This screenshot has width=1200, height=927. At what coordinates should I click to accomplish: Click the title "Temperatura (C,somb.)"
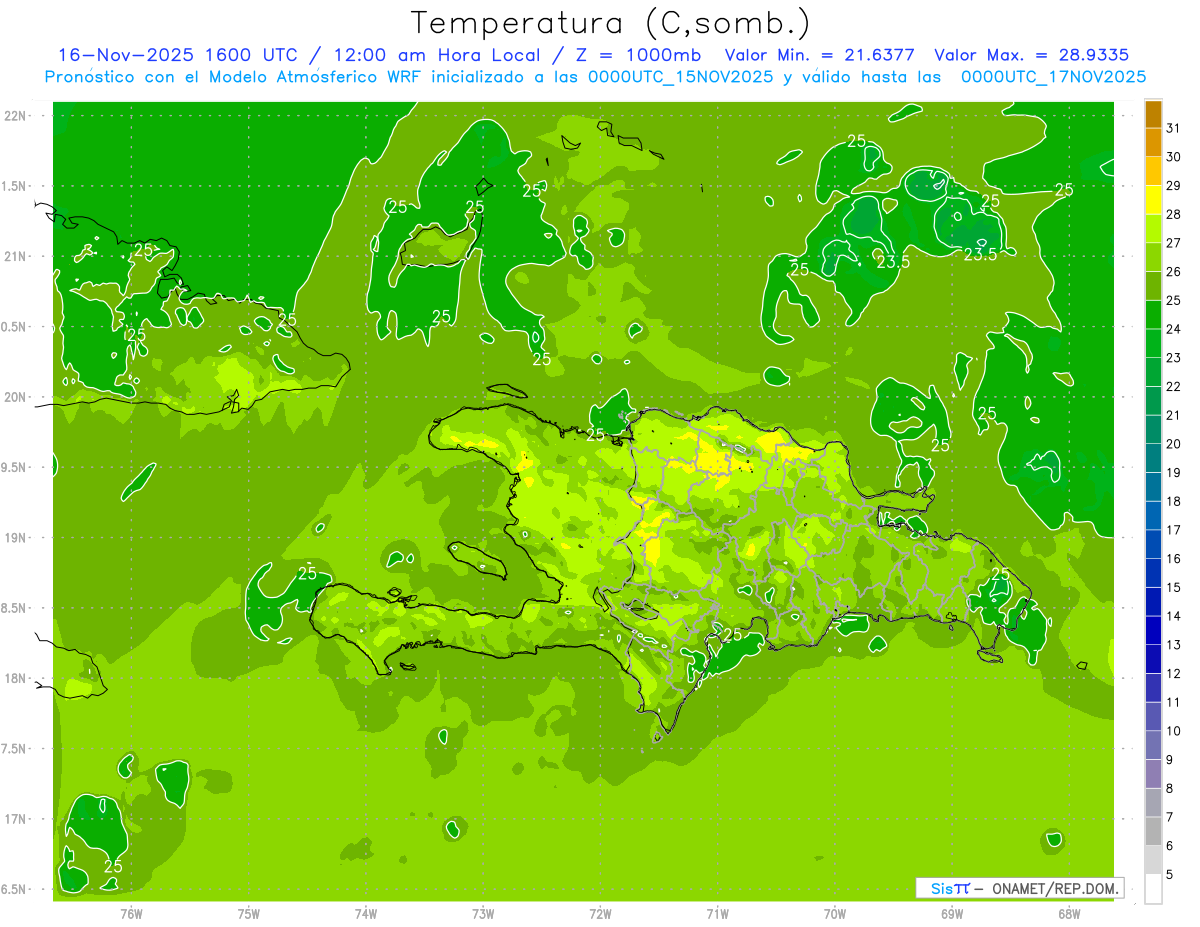(611, 23)
